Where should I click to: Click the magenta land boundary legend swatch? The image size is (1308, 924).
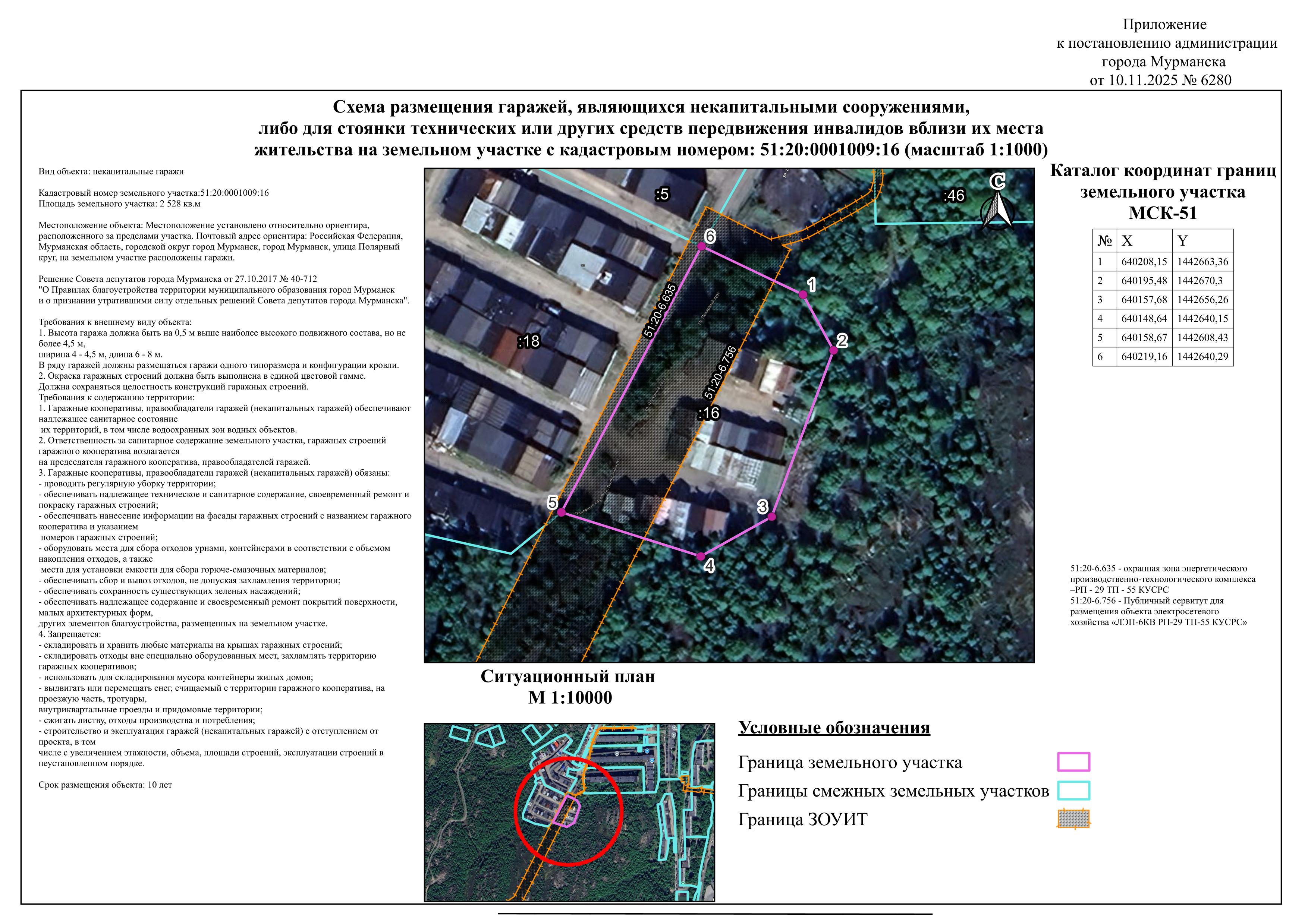(1073, 762)
